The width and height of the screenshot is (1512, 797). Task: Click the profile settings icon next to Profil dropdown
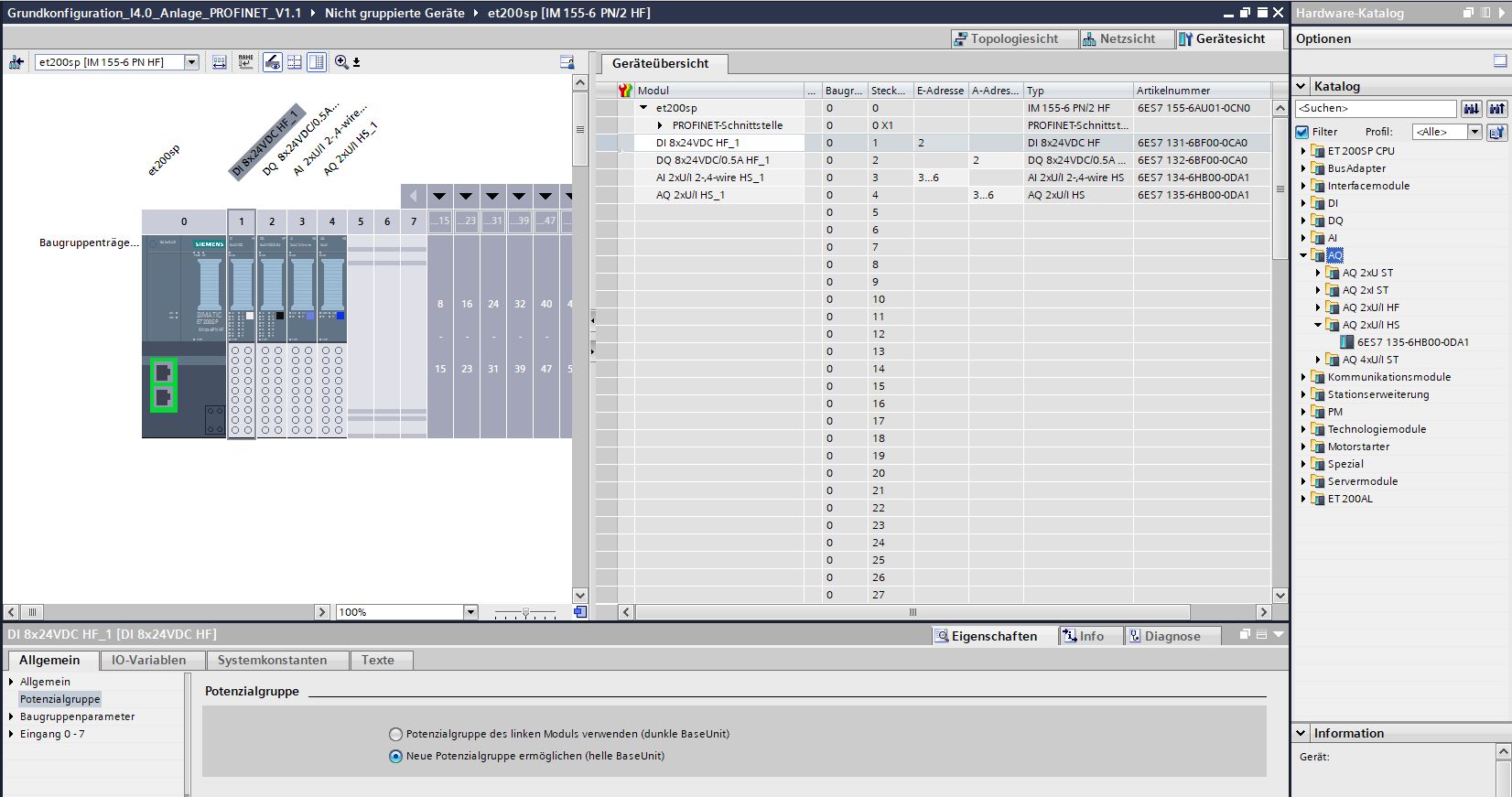coord(1496,132)
